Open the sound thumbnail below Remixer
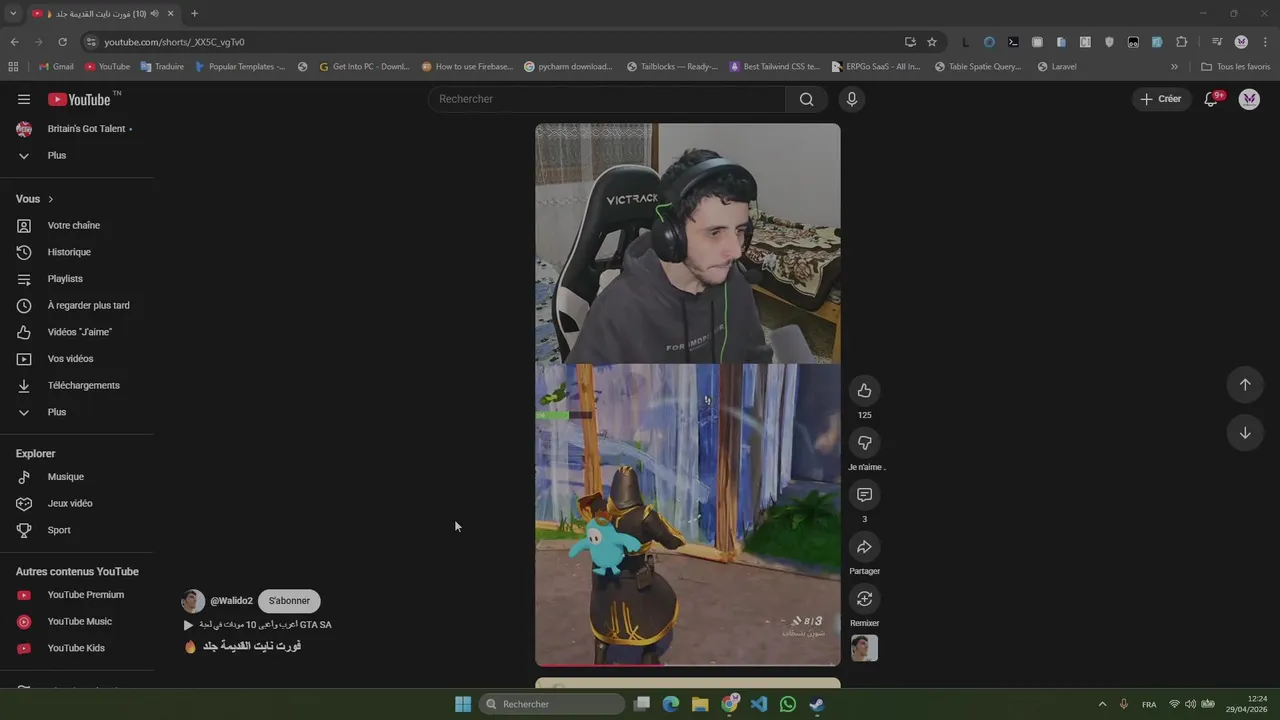 click(x=864, y=648)
